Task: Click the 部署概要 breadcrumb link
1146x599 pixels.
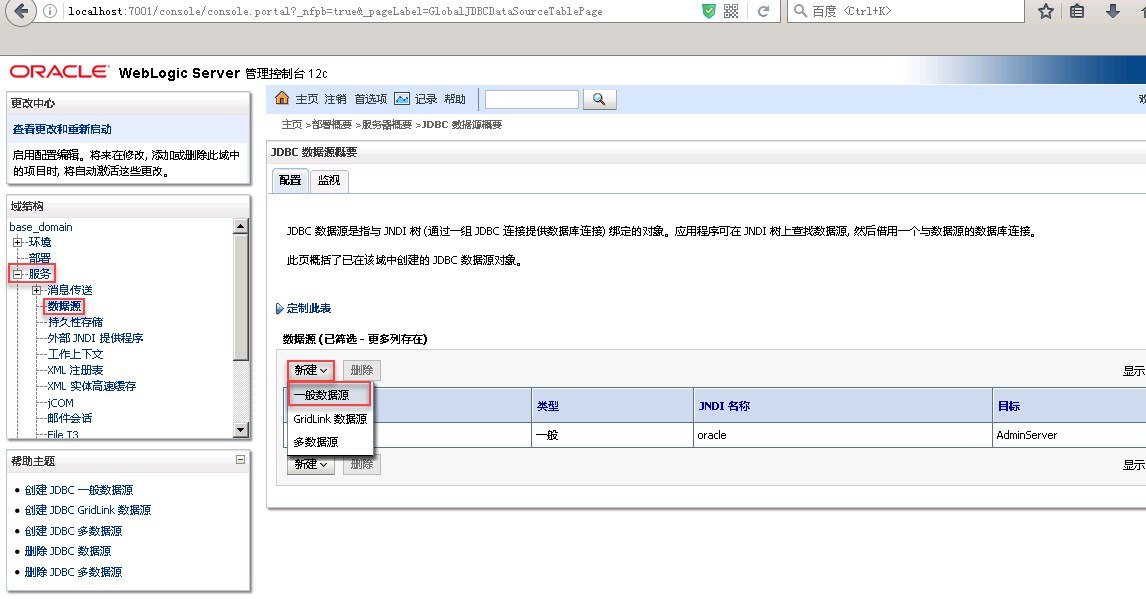Action: coord(332,125)
